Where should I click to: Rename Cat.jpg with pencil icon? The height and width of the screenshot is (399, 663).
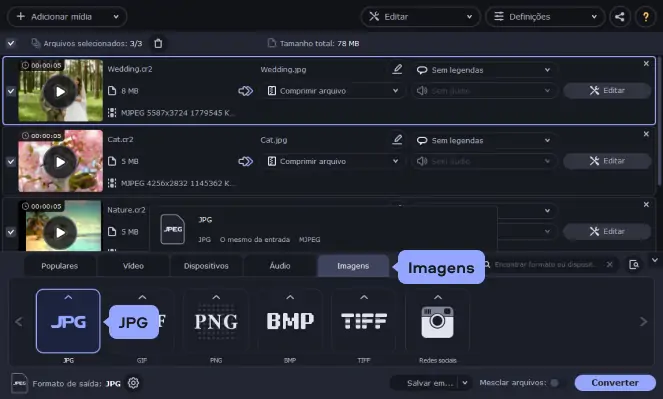(397, 139)
